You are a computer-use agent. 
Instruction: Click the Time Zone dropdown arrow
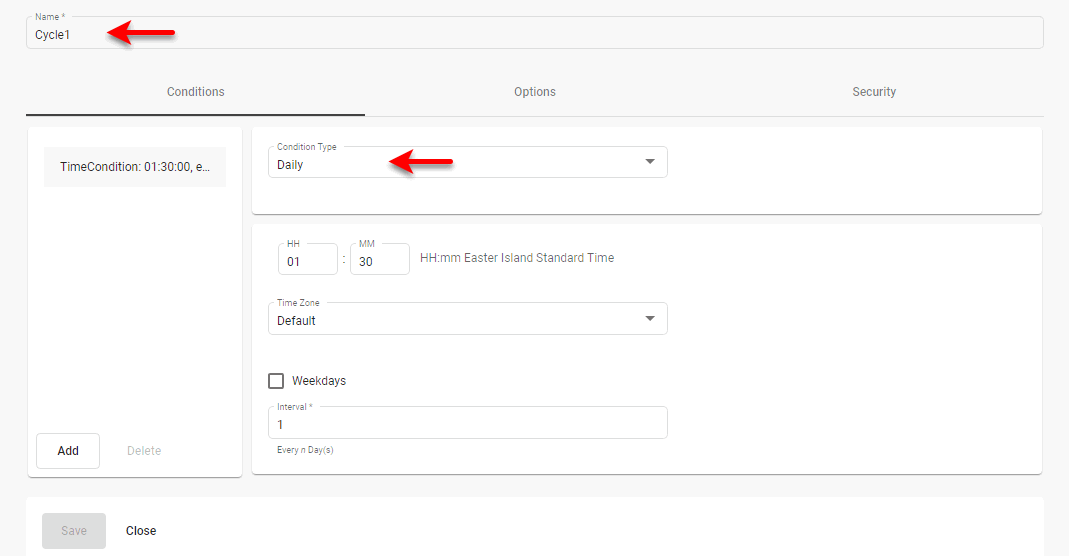[x=650, y=319]
